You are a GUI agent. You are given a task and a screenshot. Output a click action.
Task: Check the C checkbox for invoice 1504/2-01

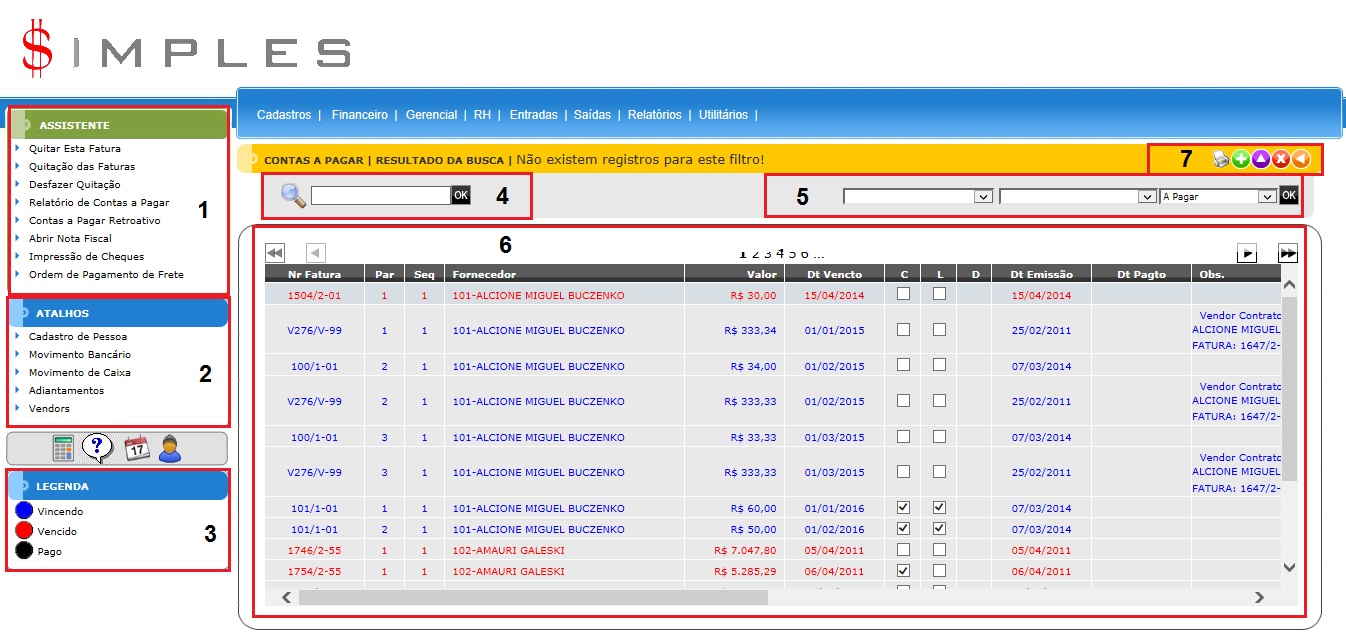point(904,294)
